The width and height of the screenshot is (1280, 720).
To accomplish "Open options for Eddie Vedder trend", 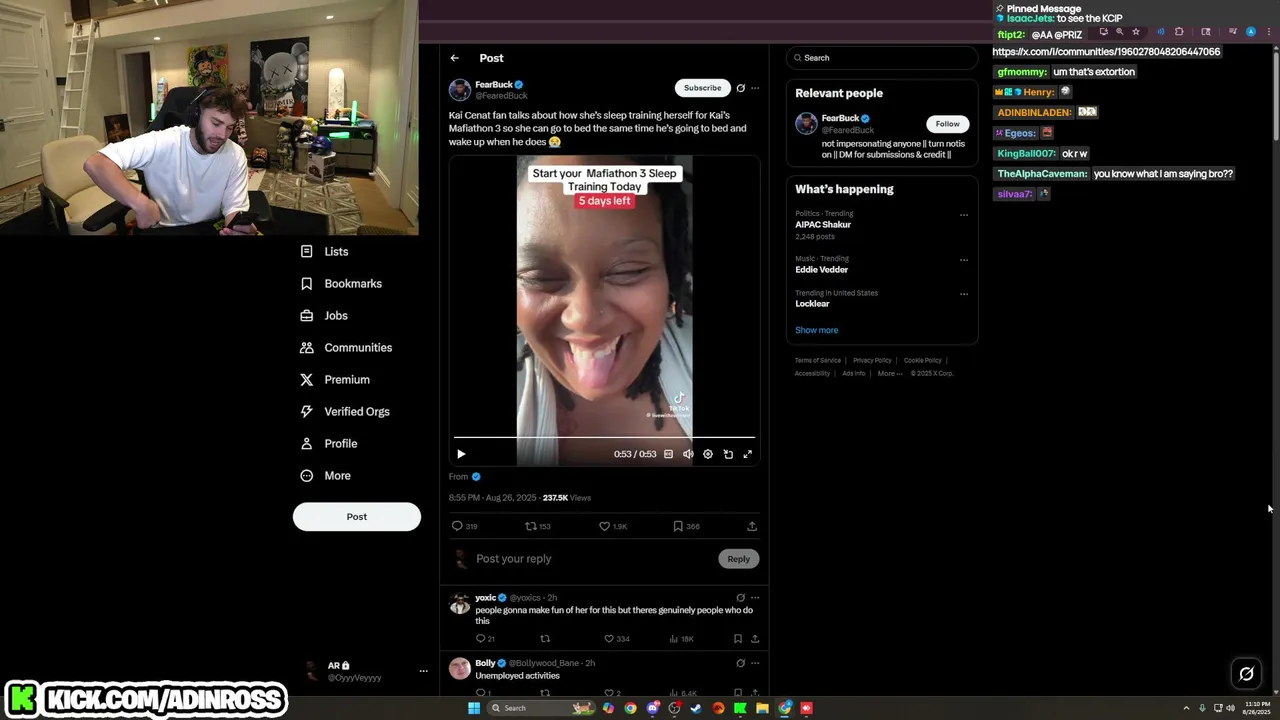I will tap(964, 260).
